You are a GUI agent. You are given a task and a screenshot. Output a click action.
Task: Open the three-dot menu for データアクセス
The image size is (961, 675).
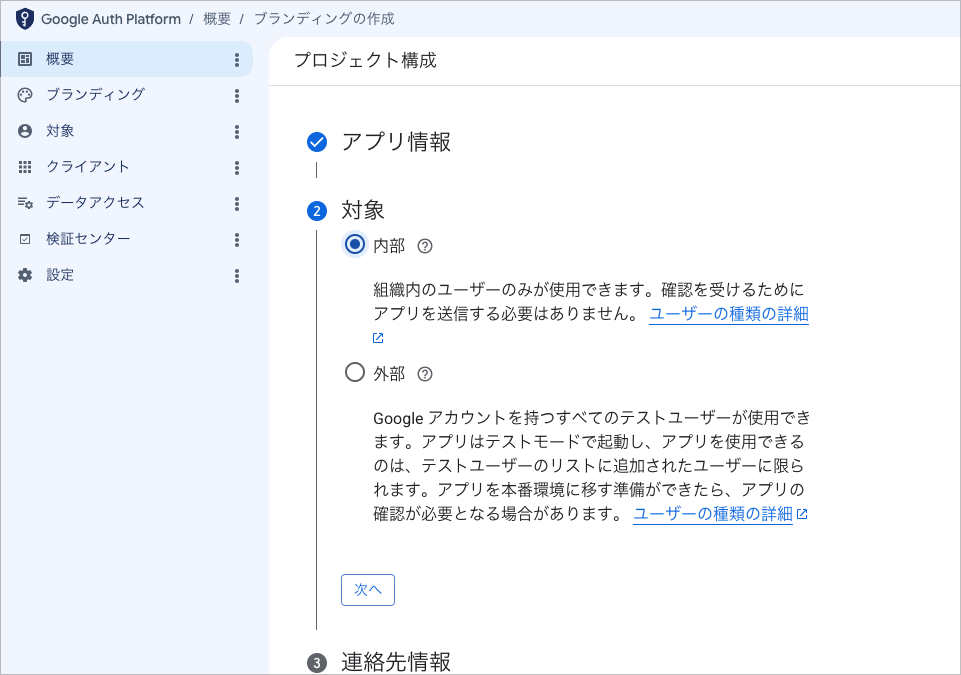click(237, 204)
